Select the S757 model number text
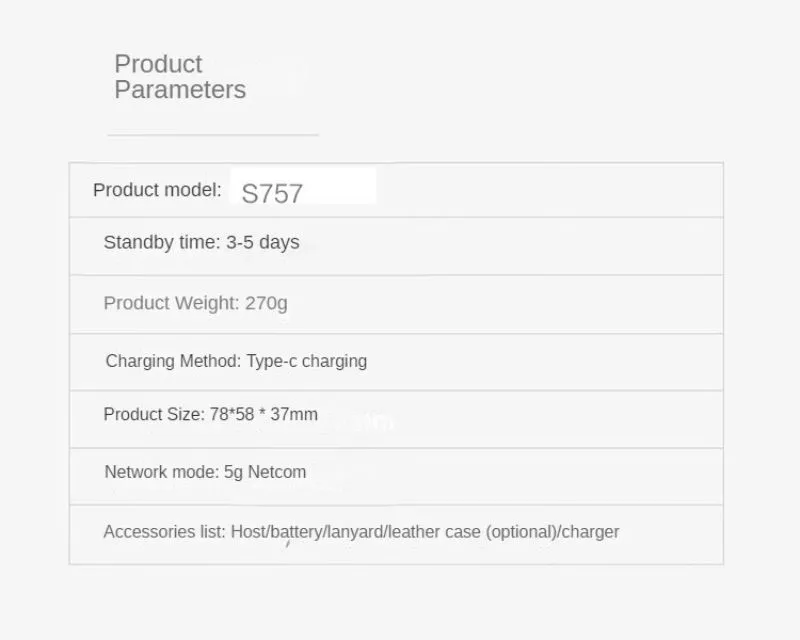Viewport: 800px width, 640px height. click(272, 193)
